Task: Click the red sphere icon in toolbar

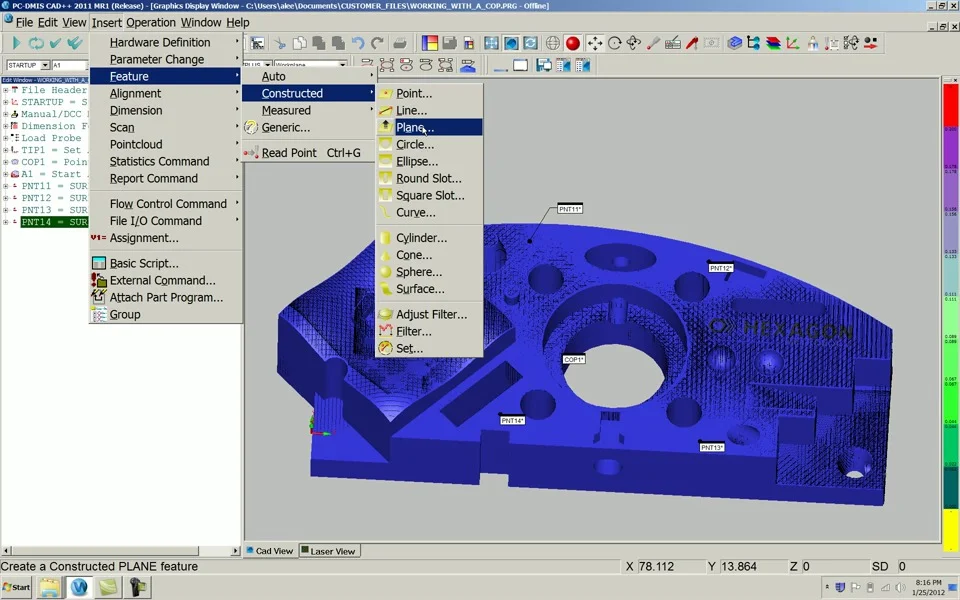Action: click(x=573, y=43)
